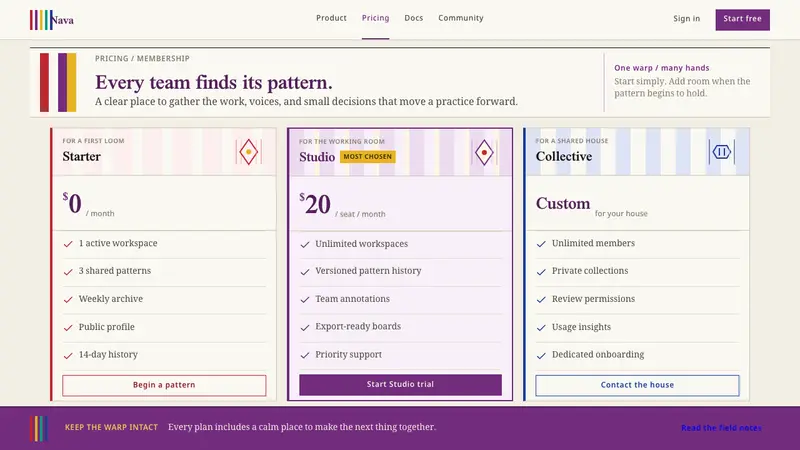800x450 pixels.
Task: Click the Studio plan title
Action: [x=317, y=157]
